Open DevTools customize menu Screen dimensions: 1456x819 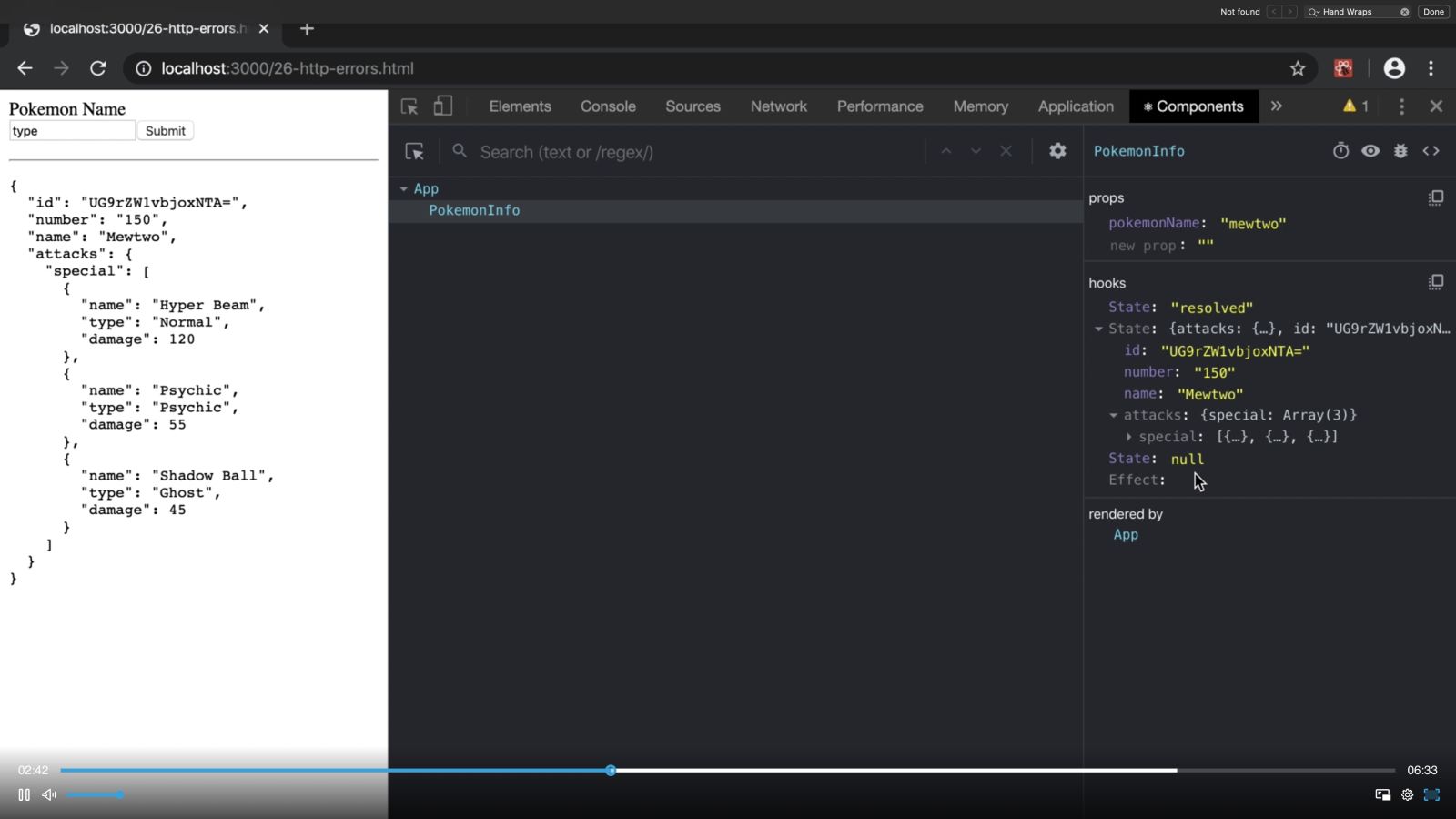pyautogui.click(x=1401, y=106)
